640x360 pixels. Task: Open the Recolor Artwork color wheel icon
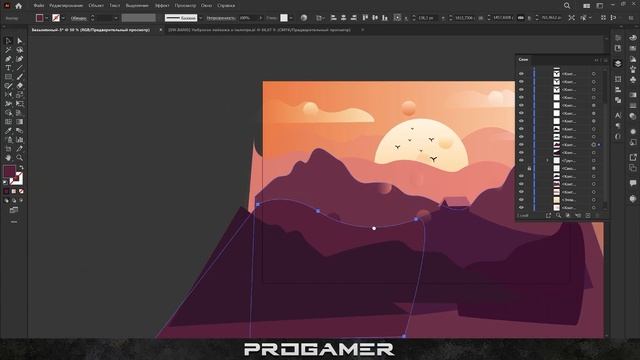304,18
